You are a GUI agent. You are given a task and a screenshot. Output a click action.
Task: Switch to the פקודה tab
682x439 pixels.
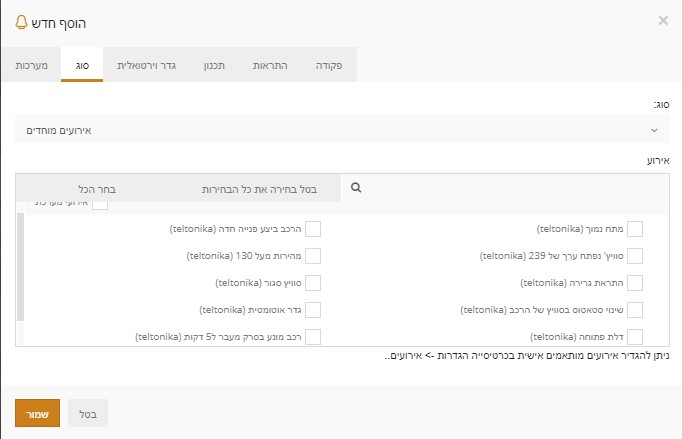click(329, 65)
